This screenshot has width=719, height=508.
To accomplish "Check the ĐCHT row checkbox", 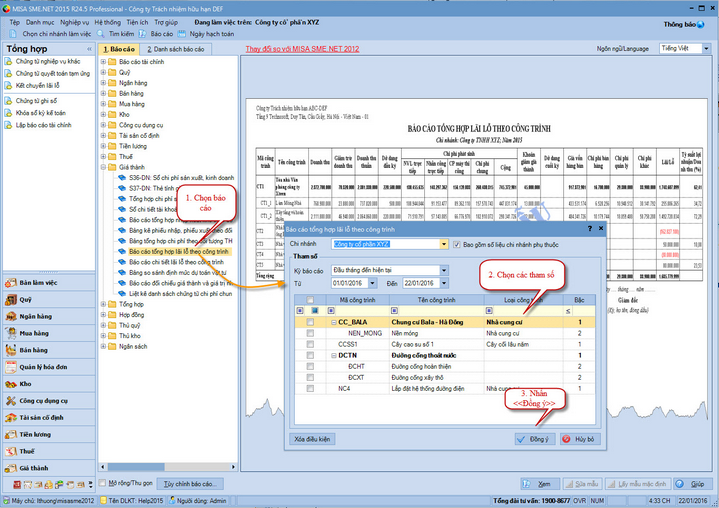I will click(x=310, y=366).
